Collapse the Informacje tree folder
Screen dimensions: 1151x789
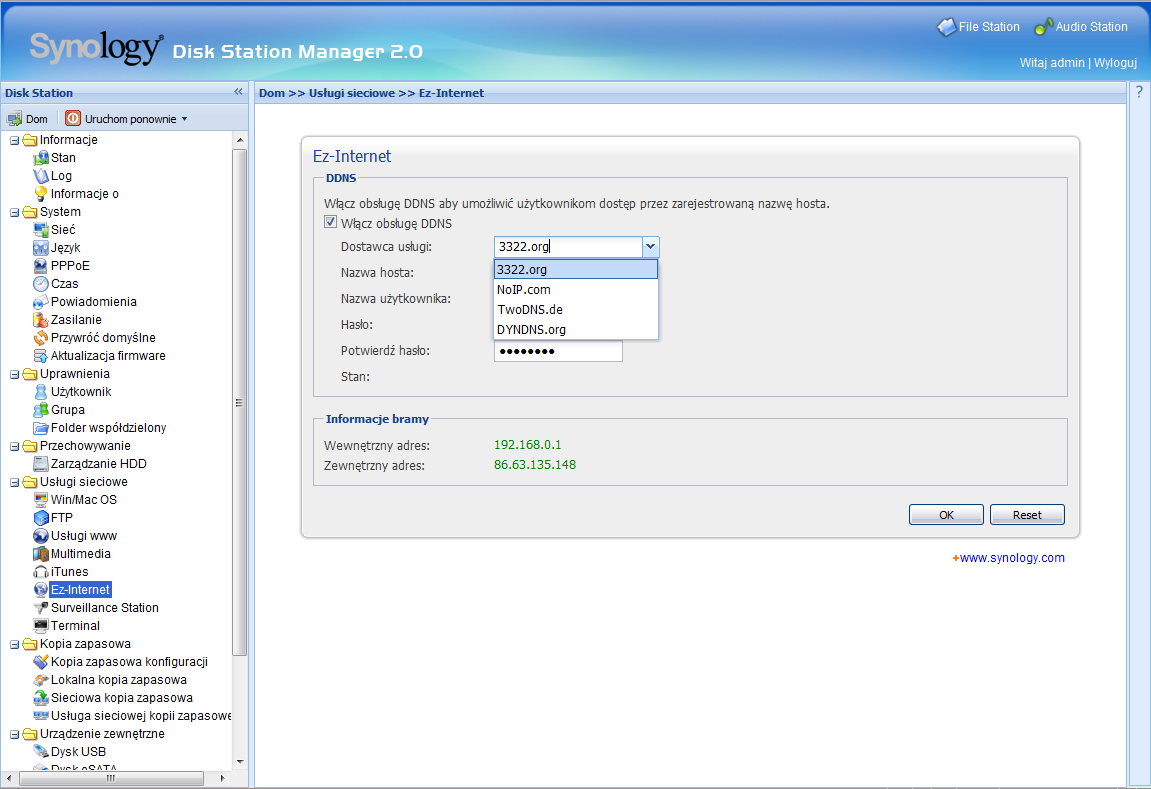[x=14, y=140]
